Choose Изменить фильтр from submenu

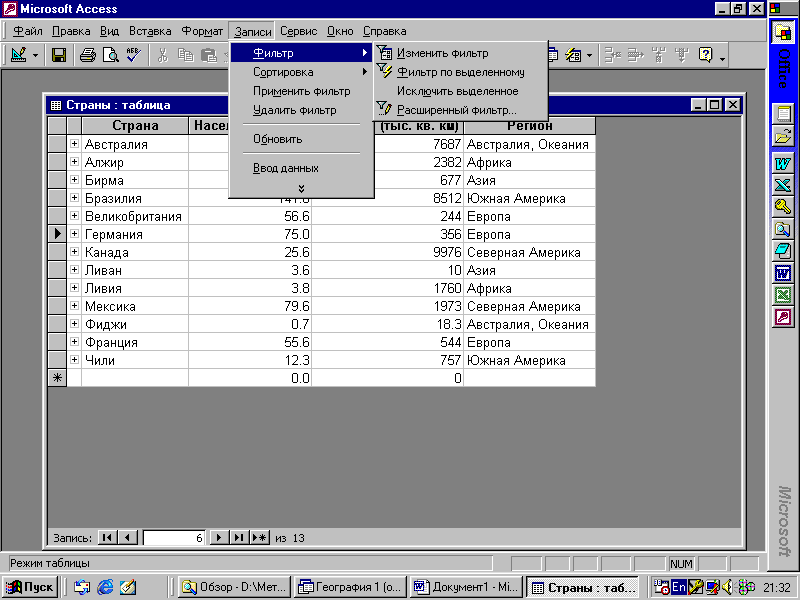click(x=461, y=53)
